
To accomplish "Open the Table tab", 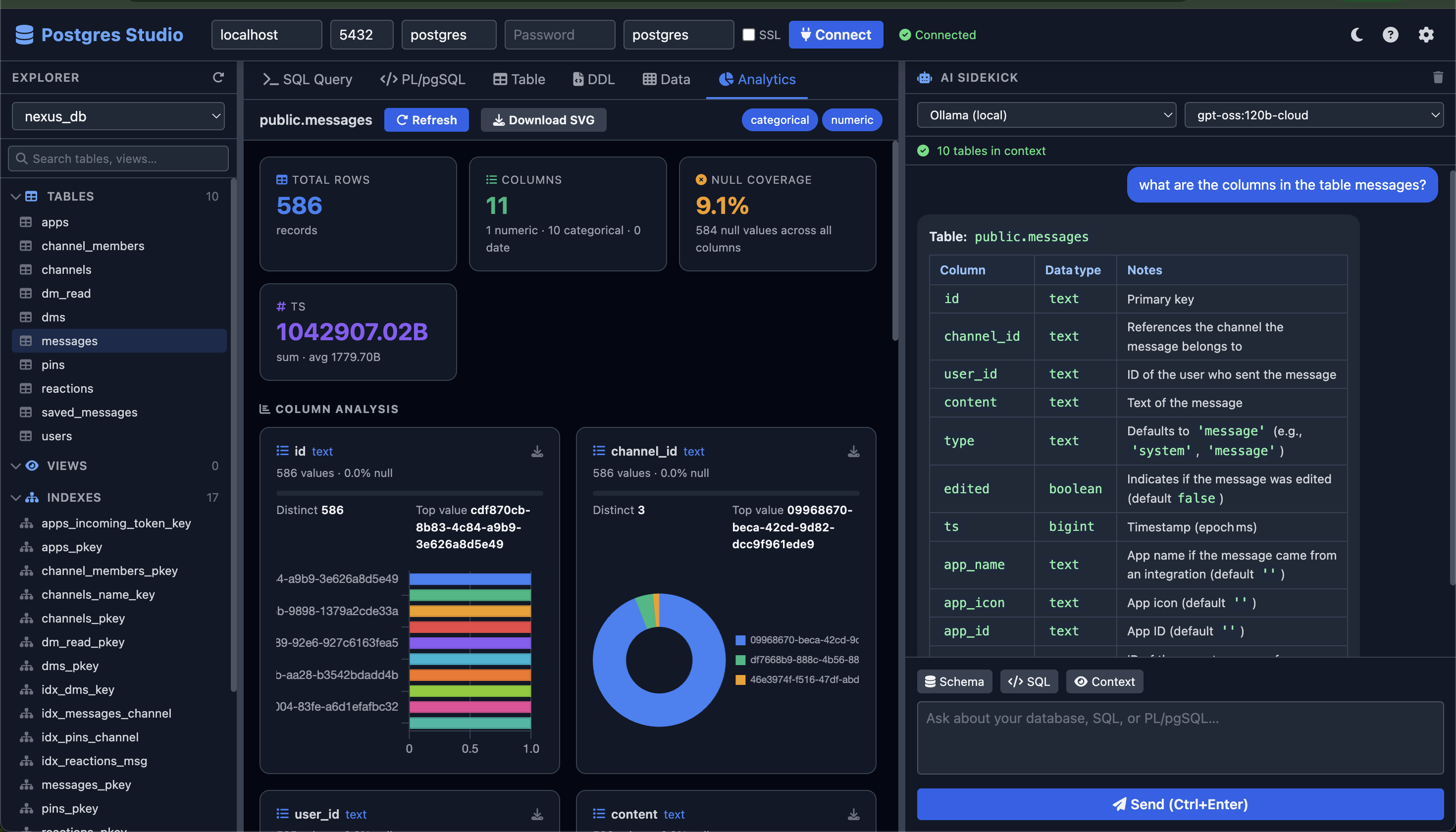I will click(x=519, y=79).
